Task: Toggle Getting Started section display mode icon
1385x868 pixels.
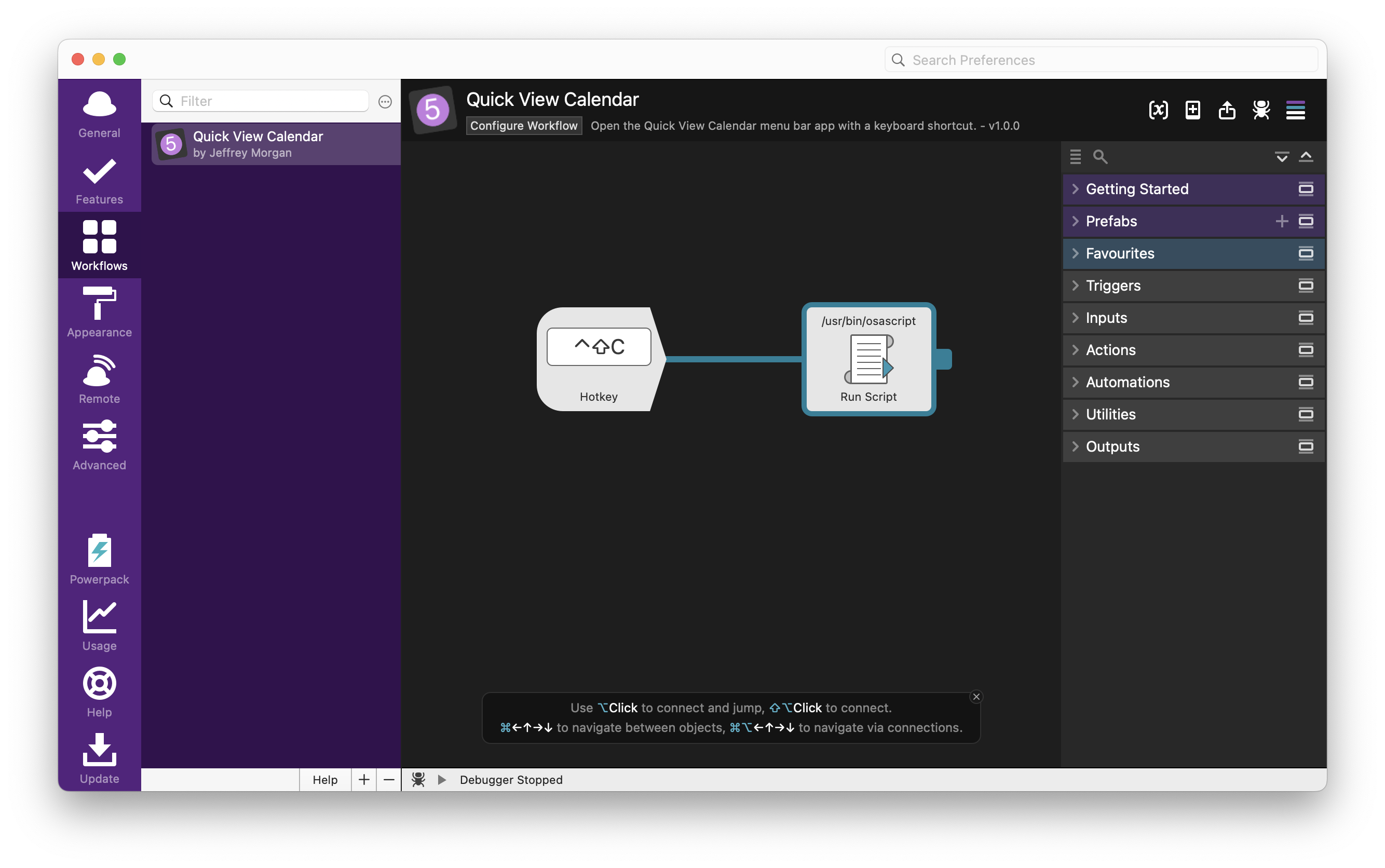Action: pyautogui.click(x=1306, y=189)
